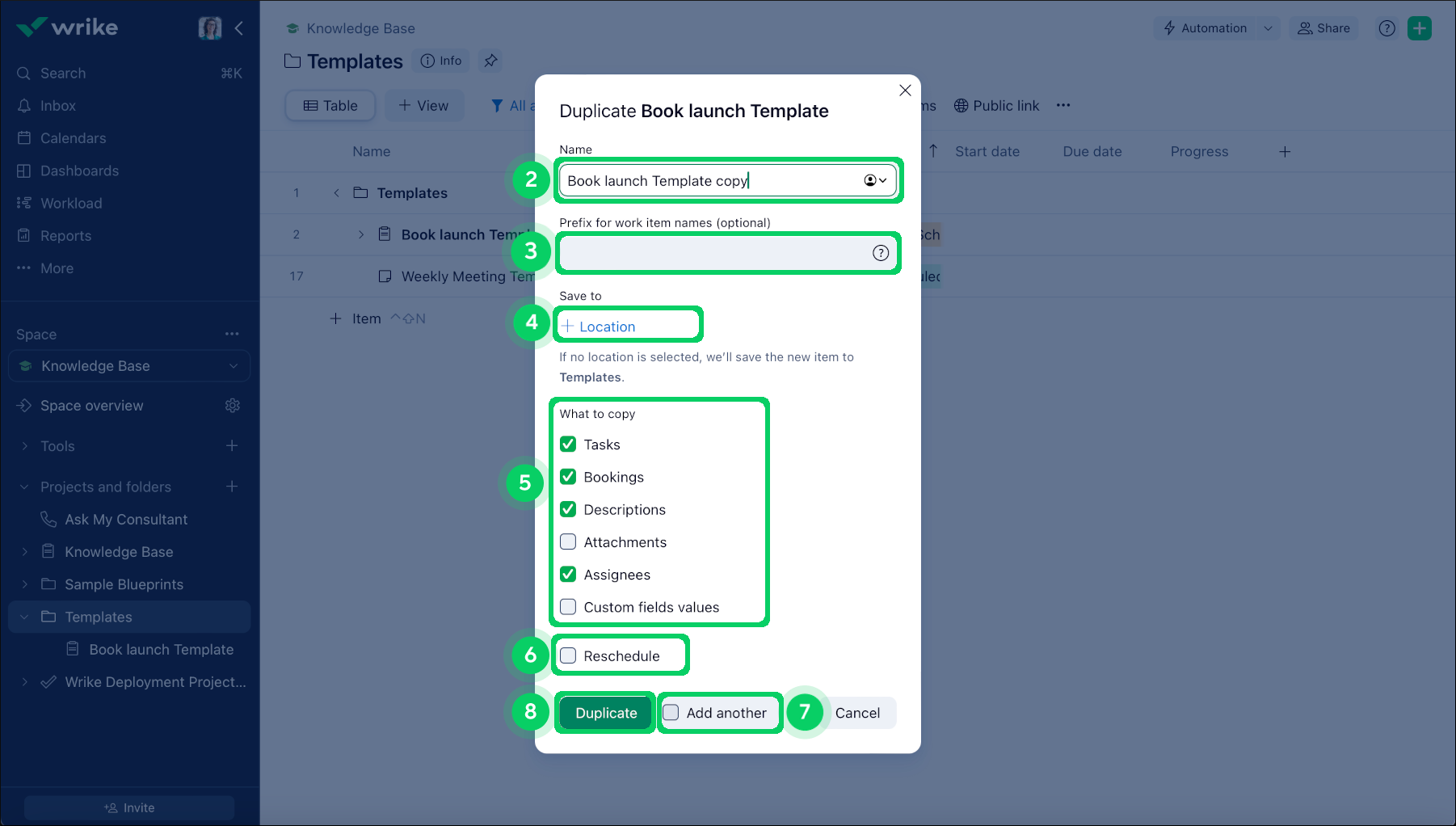Click the Inbox bell icon
This screenshot has width=1456, height=826.
[24, 106]
